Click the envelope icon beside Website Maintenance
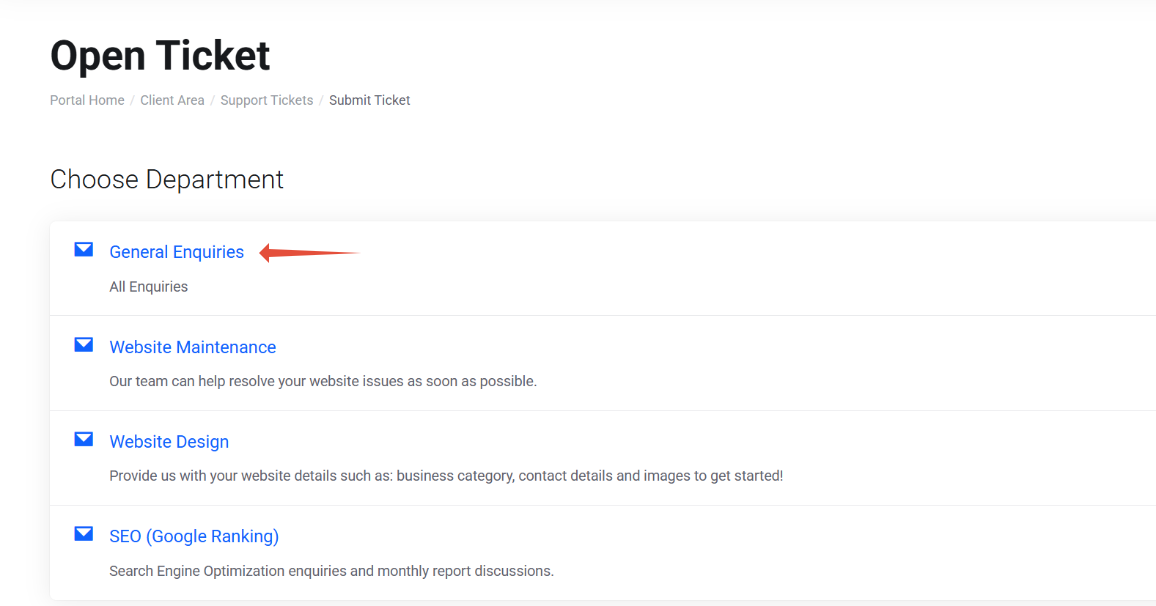Screen dimensions: 1156x606 tap(84, 345)
